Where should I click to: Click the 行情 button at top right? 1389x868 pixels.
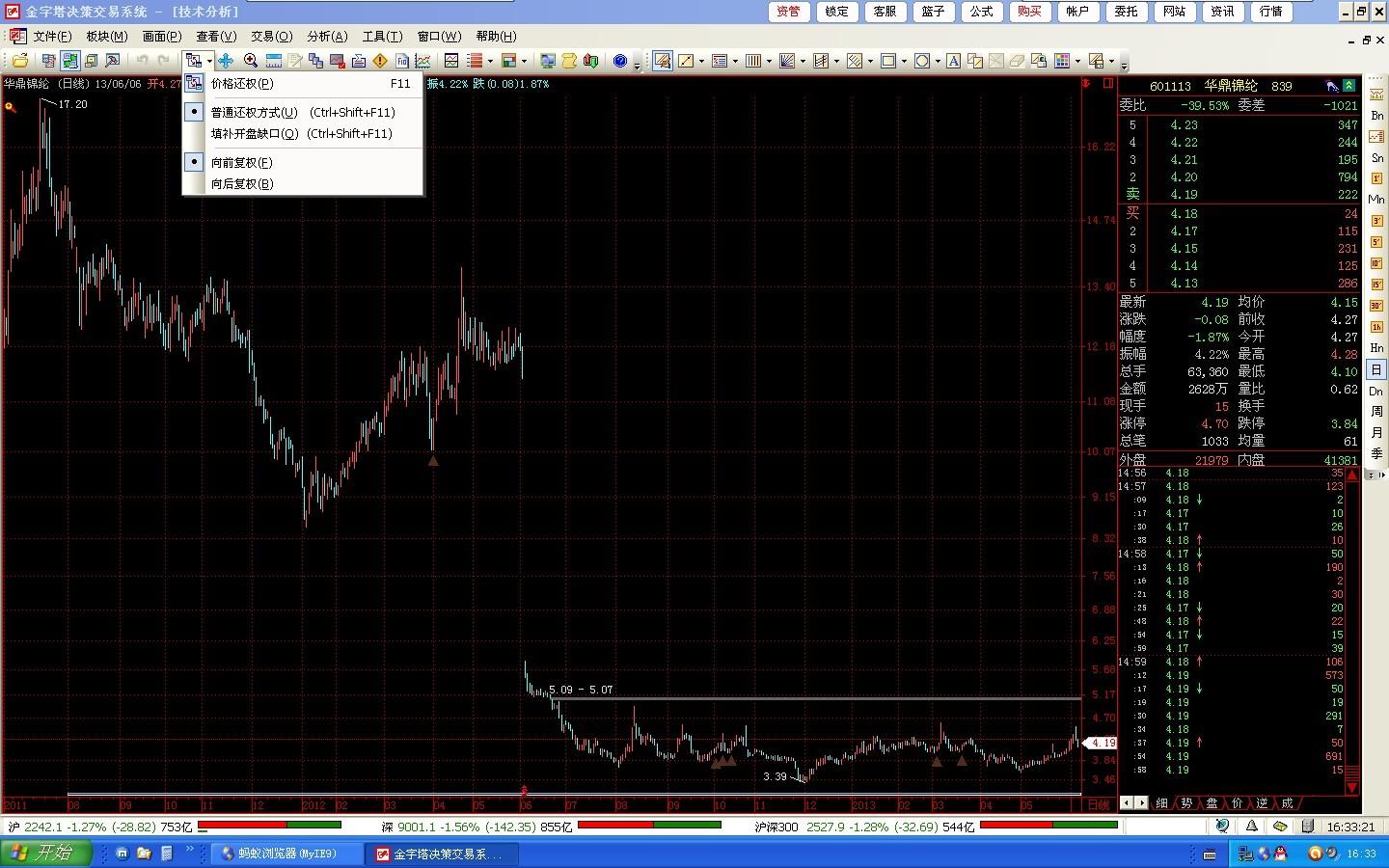[1270, 12]
